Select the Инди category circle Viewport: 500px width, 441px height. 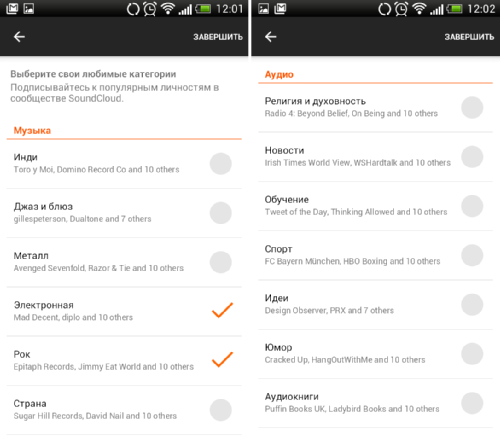[x=221, y=164]
